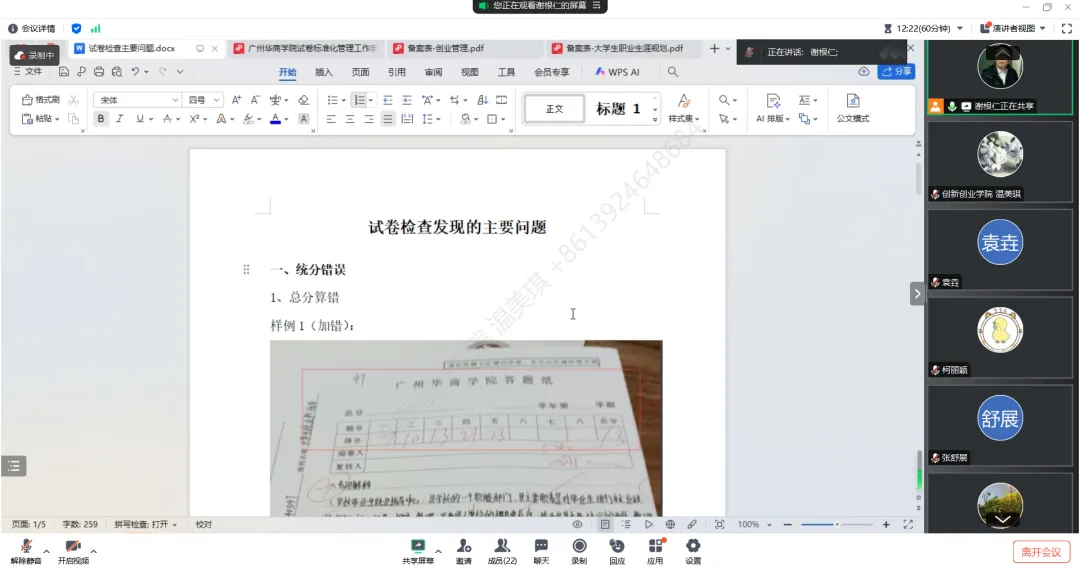Click the 录制 record icon
Screen dimensions: 1080x571
pyautogui.click(x=579, y=550)
